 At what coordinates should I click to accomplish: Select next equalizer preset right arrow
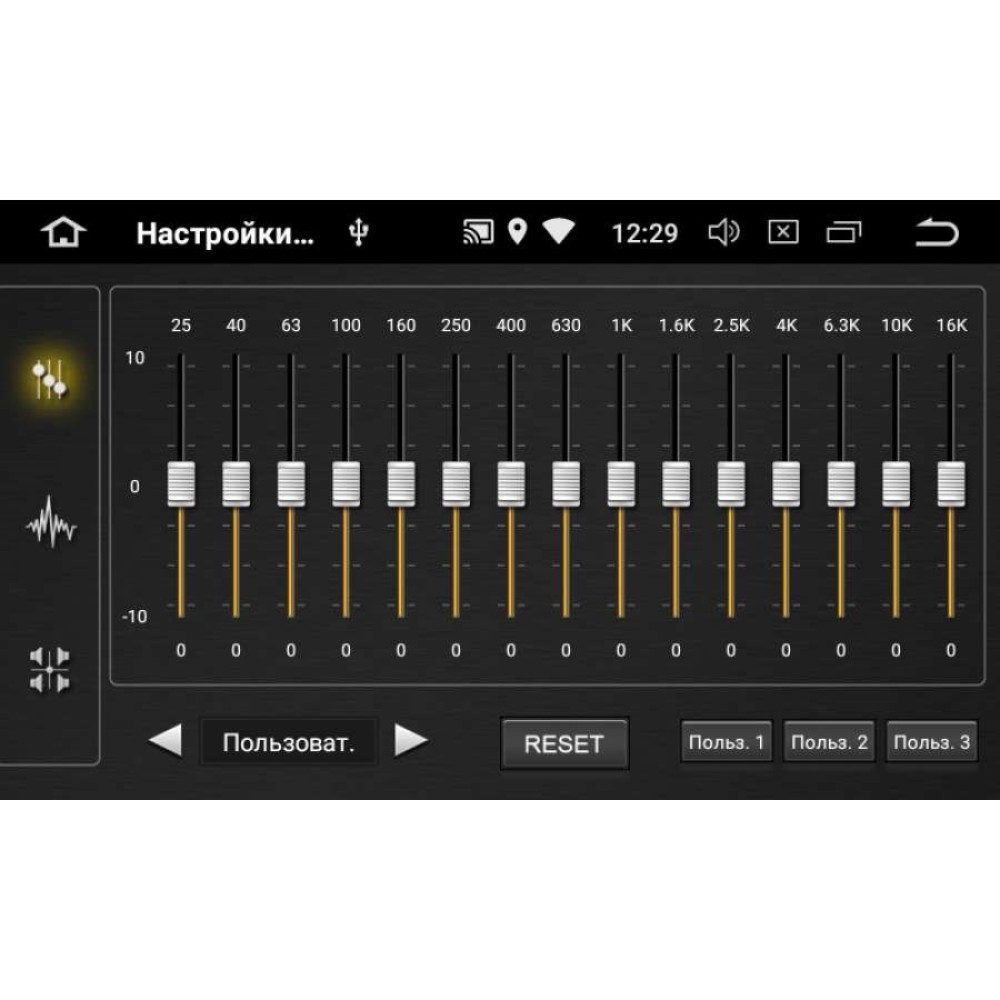(411, 741)
